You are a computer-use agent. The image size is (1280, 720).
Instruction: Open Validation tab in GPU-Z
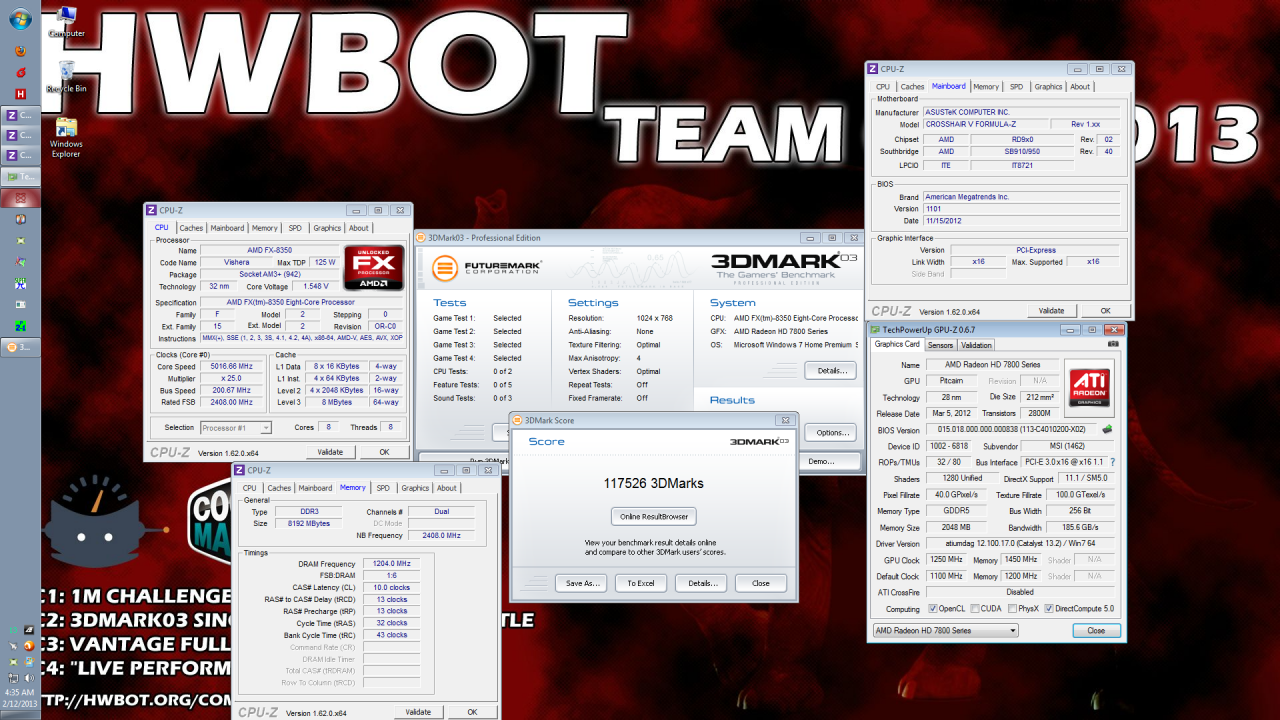(x=976, y=345)
